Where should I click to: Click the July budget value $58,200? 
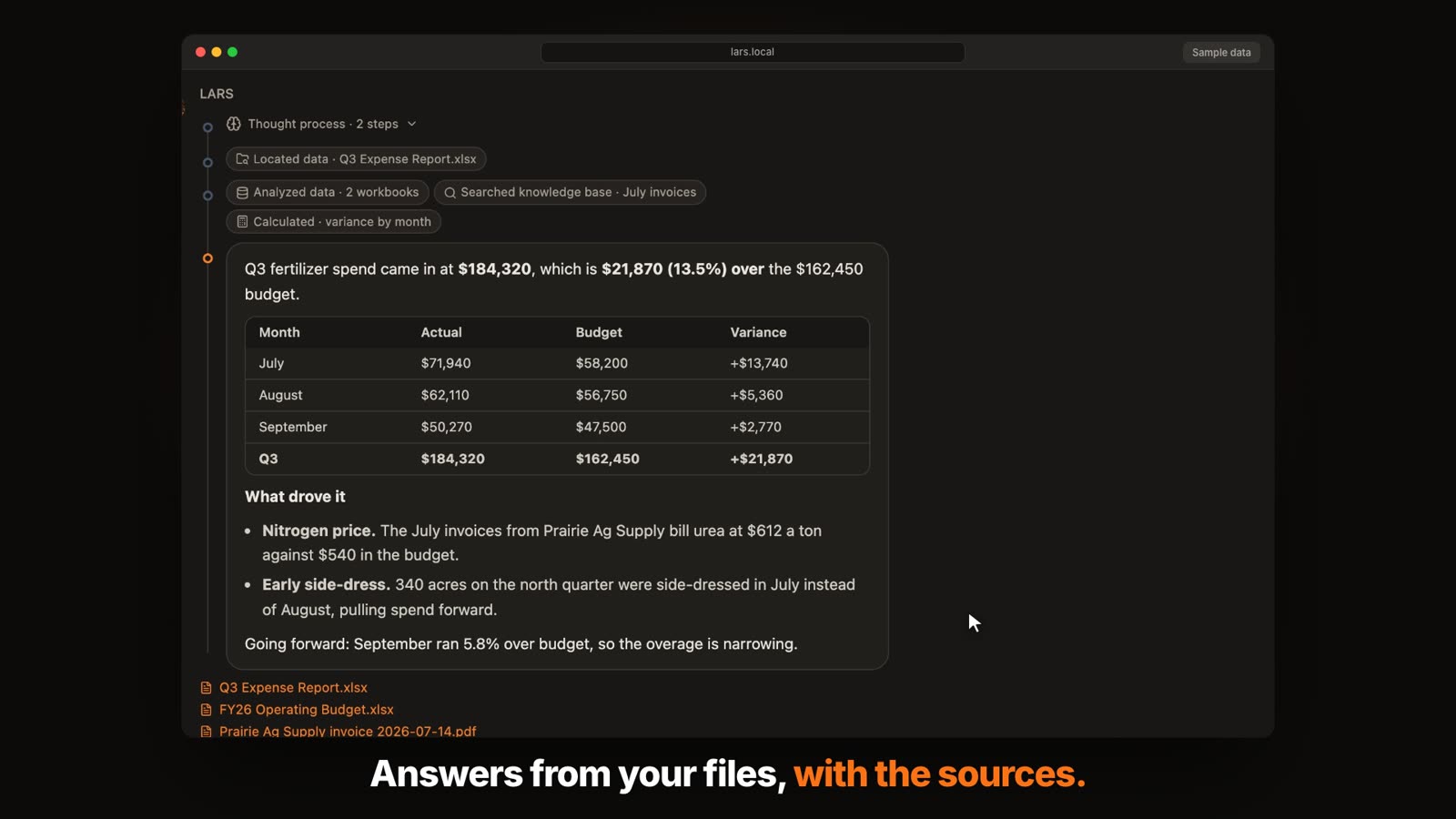coord(602,363)
